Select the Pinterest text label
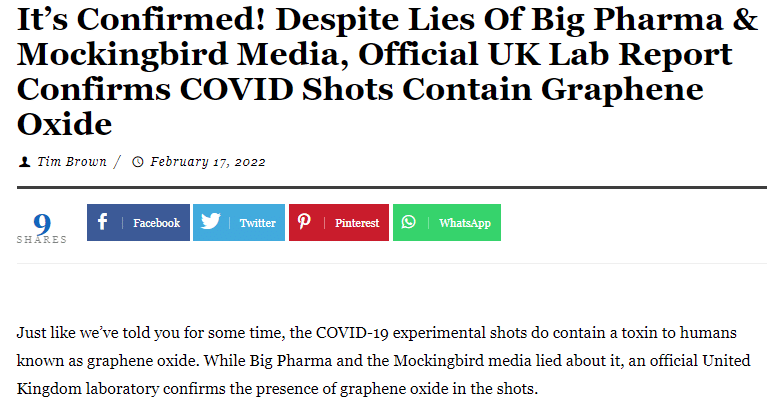This screenshot has width=782, height=411. click(x=357, y=223)
